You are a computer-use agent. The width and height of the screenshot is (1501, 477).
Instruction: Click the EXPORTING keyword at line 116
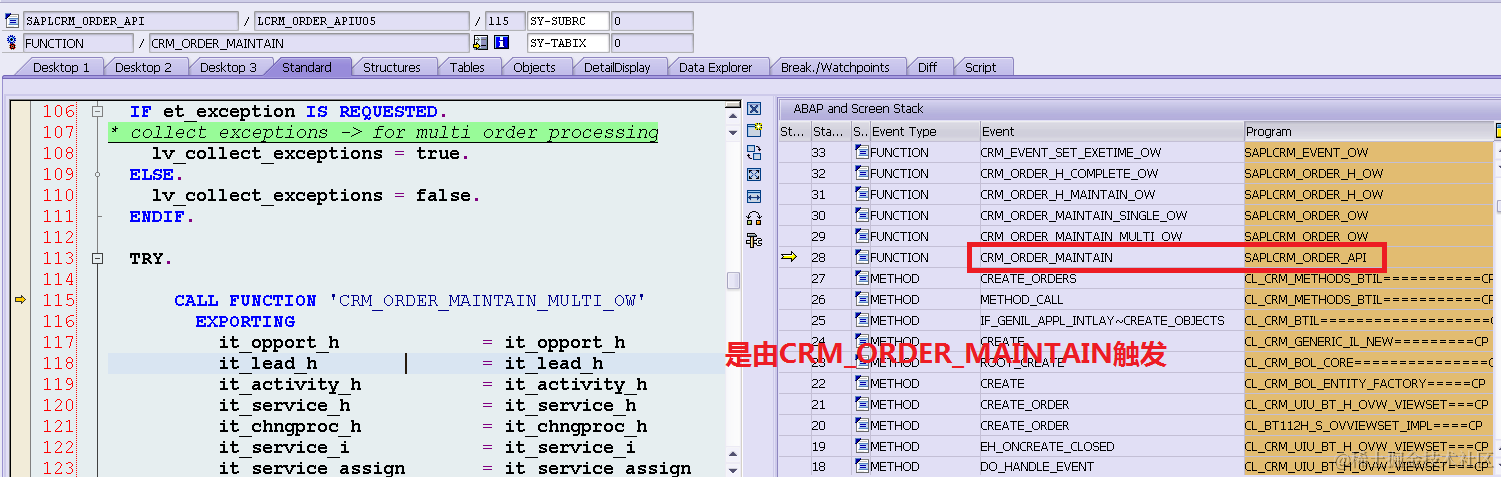245,321
